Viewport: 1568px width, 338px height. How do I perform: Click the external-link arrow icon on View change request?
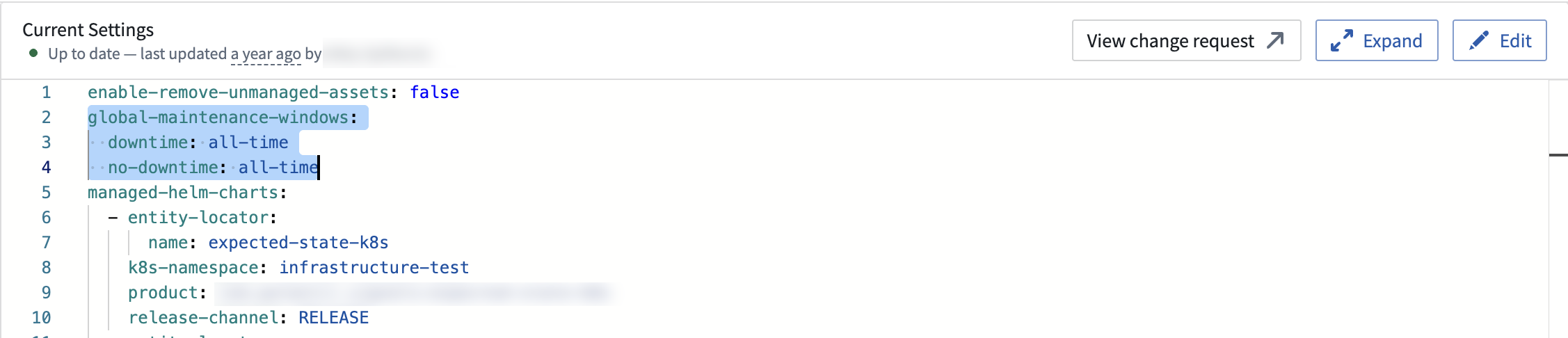(1275, 40)
